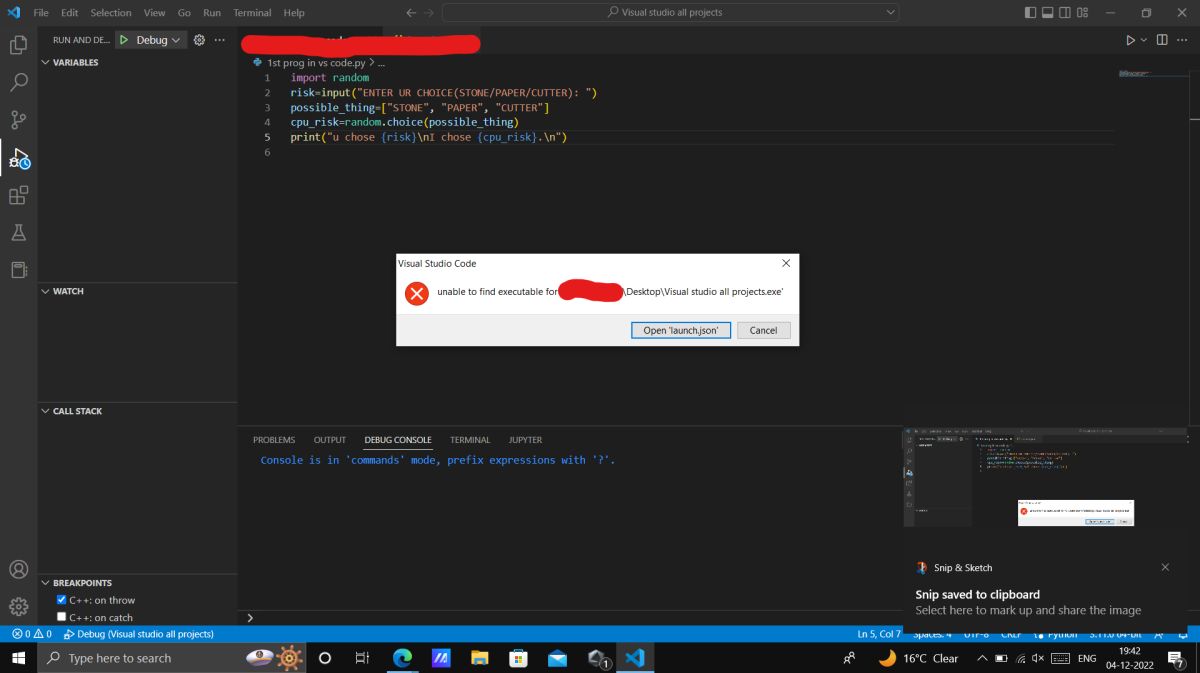
Task: Open File Explorer from the taskbar
Action: tap(479, 658)
